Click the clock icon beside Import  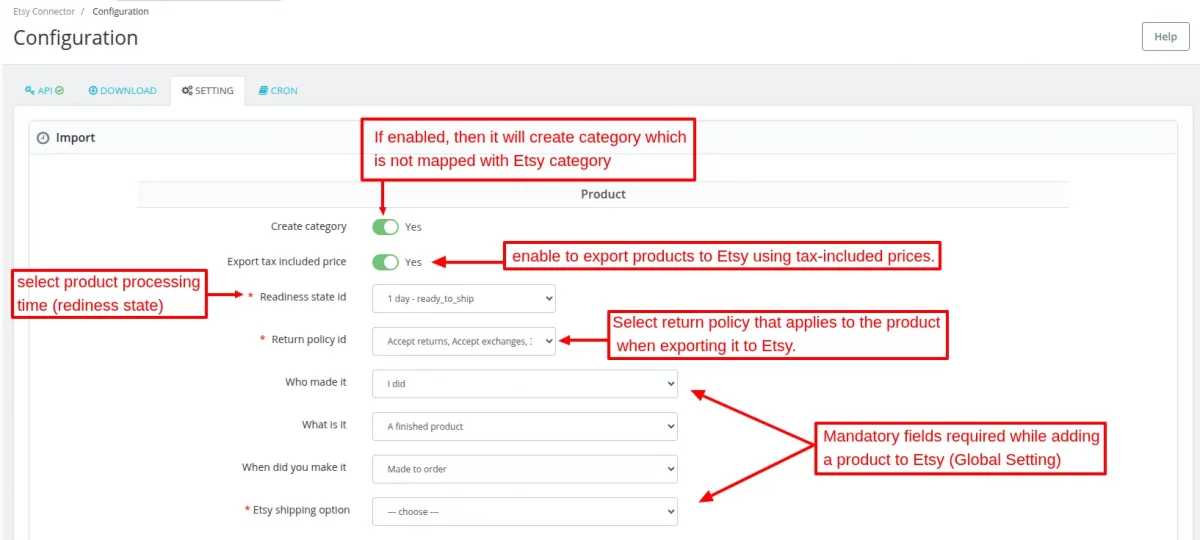click(43, 138)
